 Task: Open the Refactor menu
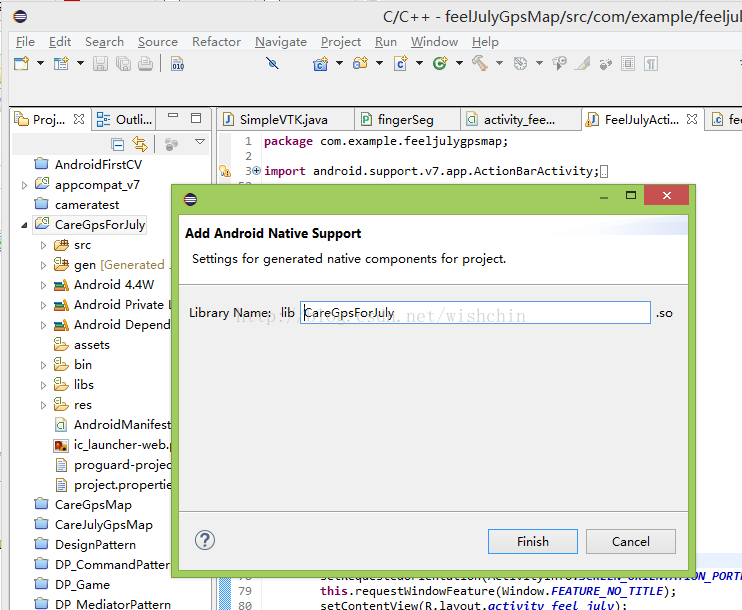tap(216, 42)
